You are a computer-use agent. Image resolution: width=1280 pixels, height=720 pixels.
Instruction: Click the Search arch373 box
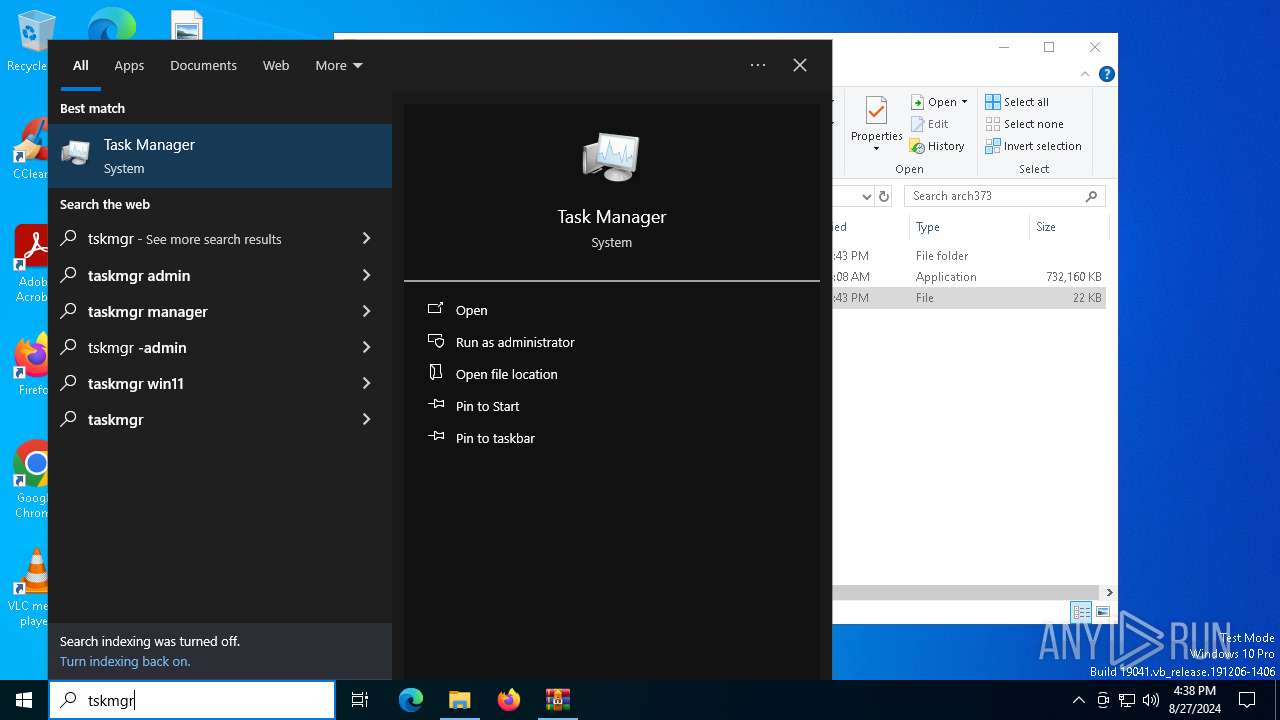(x=1004, y=196)
